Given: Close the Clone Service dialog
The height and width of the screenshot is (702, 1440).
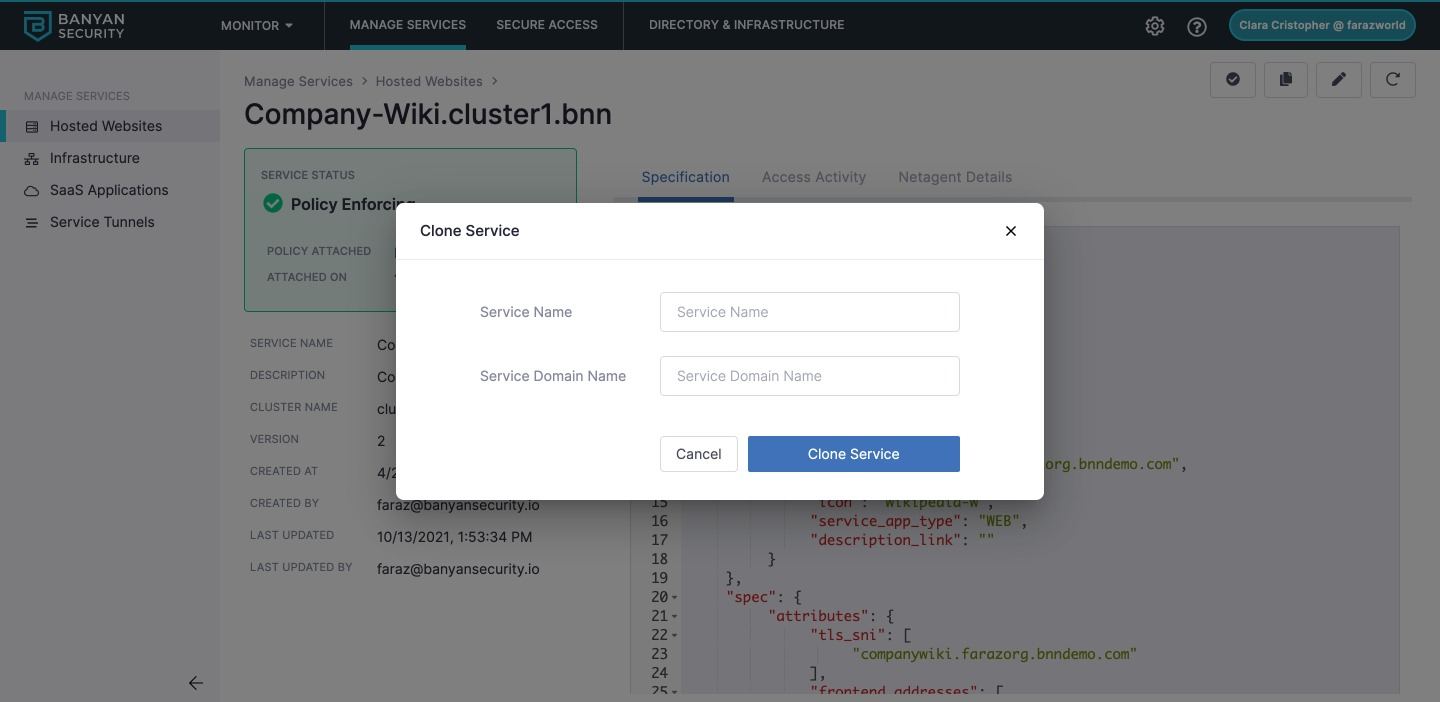Looking at the screenshot, I should (1011, 231).
